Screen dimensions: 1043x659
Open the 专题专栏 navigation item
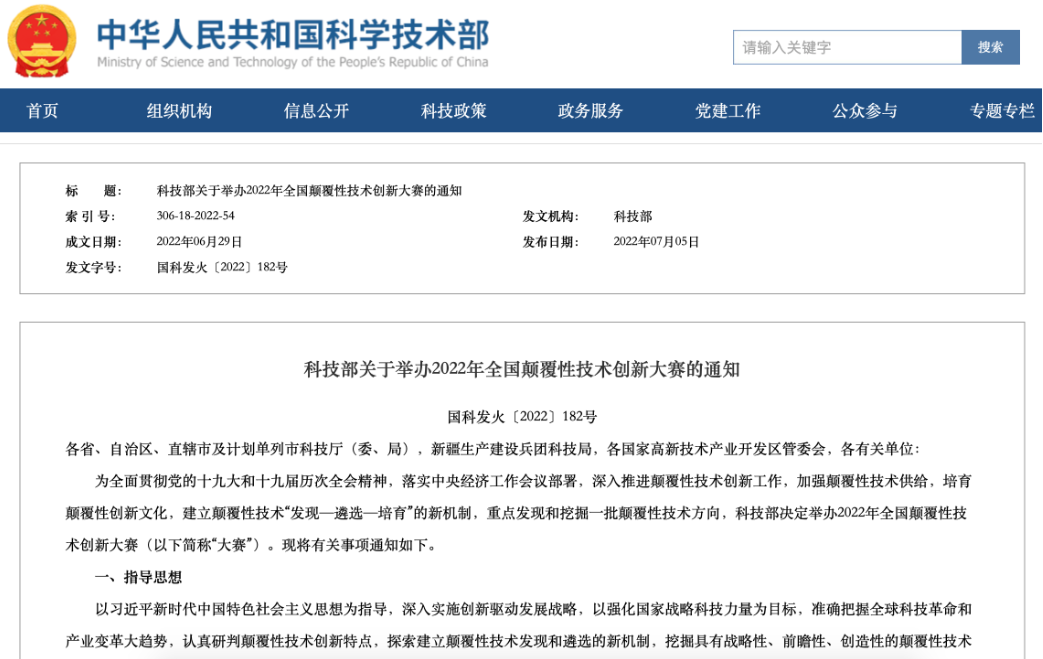1001,111
